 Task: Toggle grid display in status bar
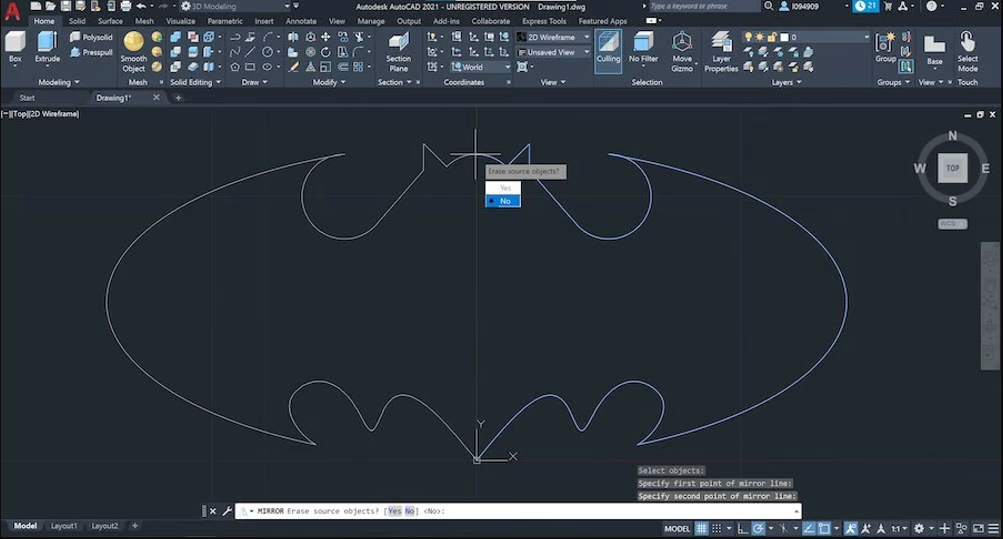pos(702,528)
